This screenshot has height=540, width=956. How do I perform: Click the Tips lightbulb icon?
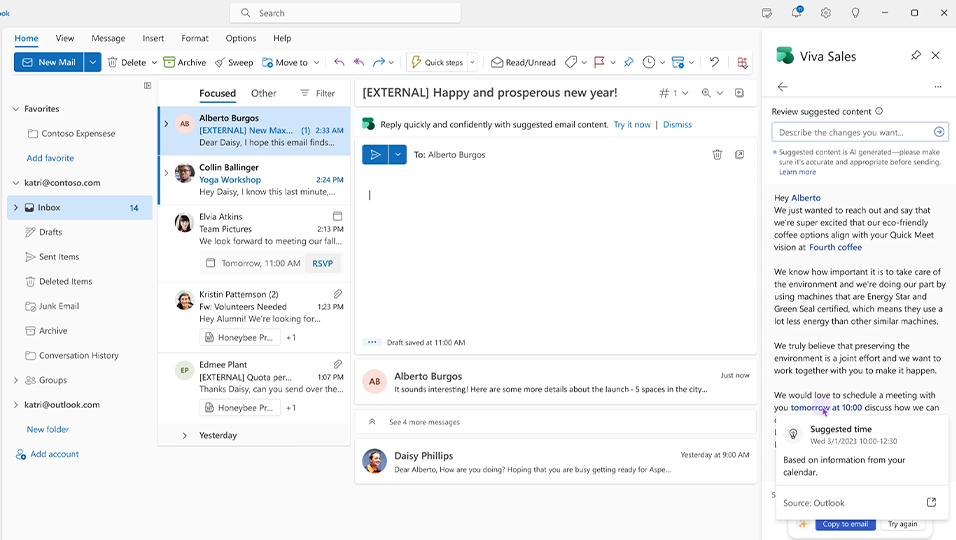tap(855, 13)
